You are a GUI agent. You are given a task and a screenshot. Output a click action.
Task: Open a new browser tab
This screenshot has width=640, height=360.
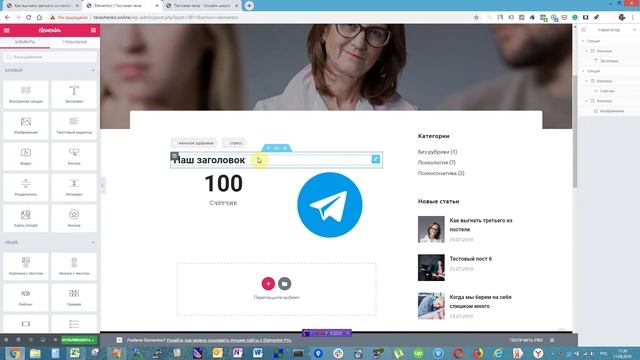249,6
